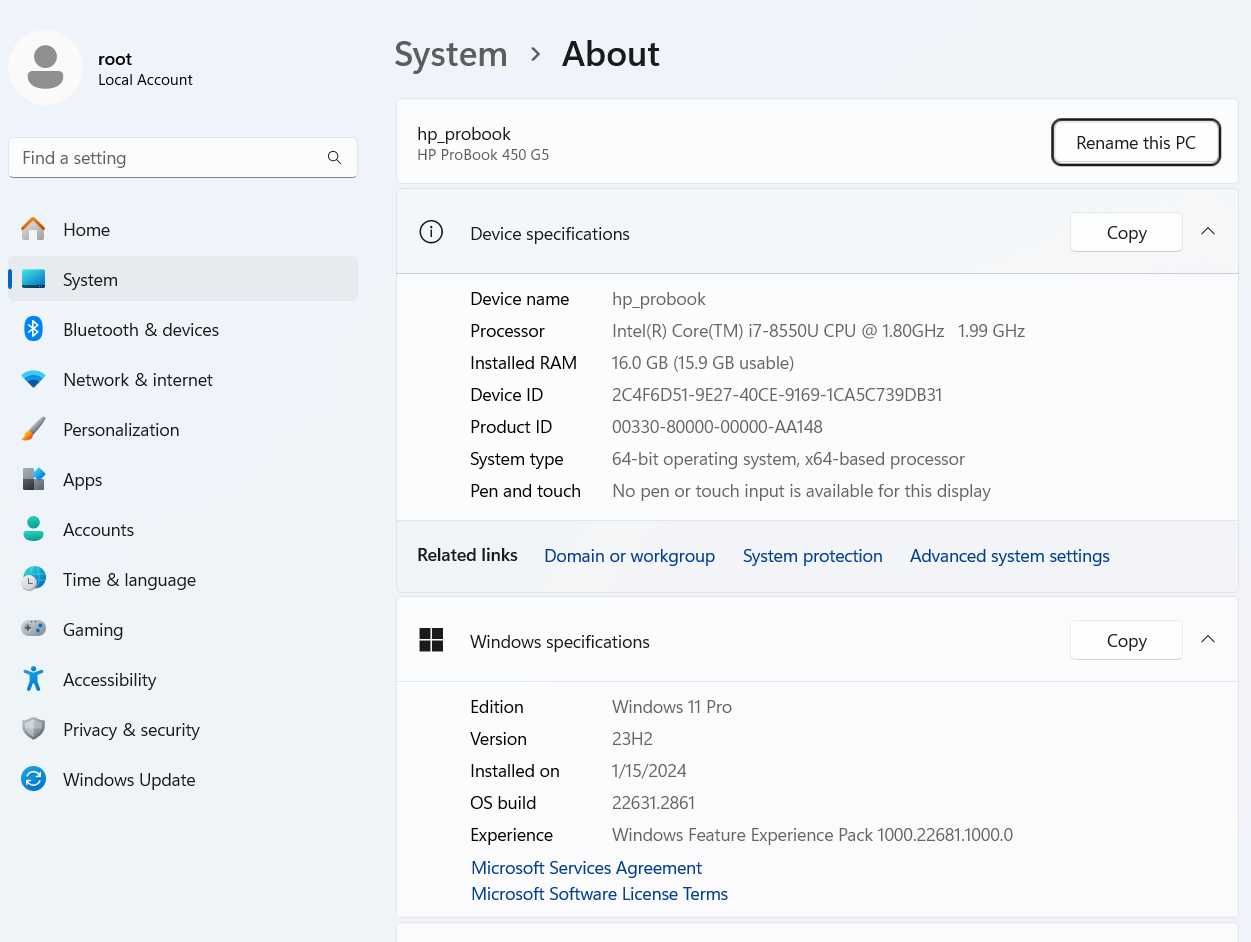The image size is (1251, 942).
Task: Collapse the Device specifications section
Action: pyautogui.click(x=1208, y=232)
